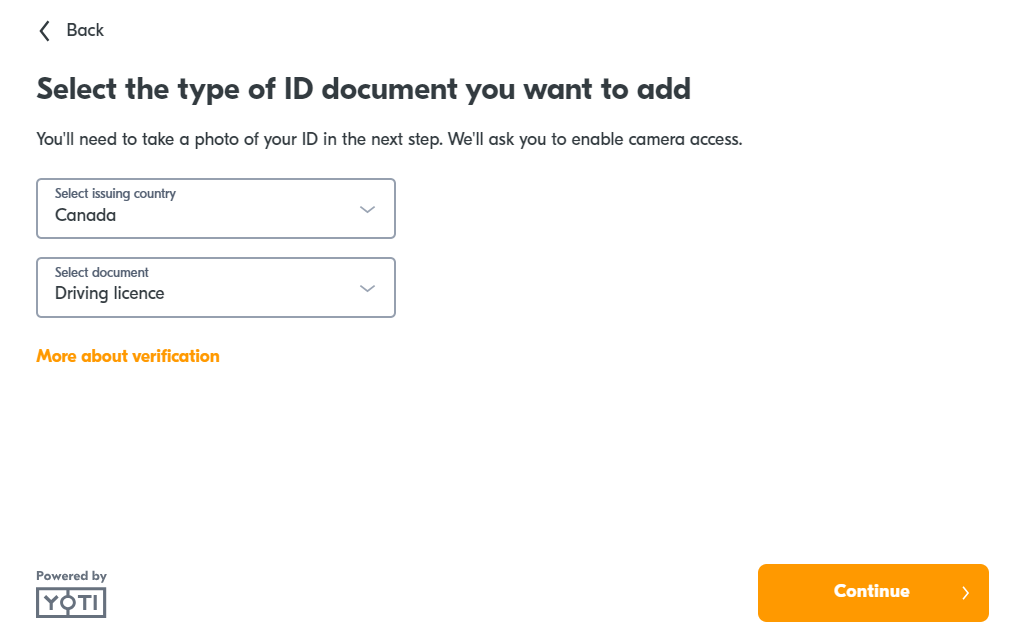Click the Select document field label
Image resolution: width=1025 pixels, height=642 pixels.
click(x=102, y=272)
